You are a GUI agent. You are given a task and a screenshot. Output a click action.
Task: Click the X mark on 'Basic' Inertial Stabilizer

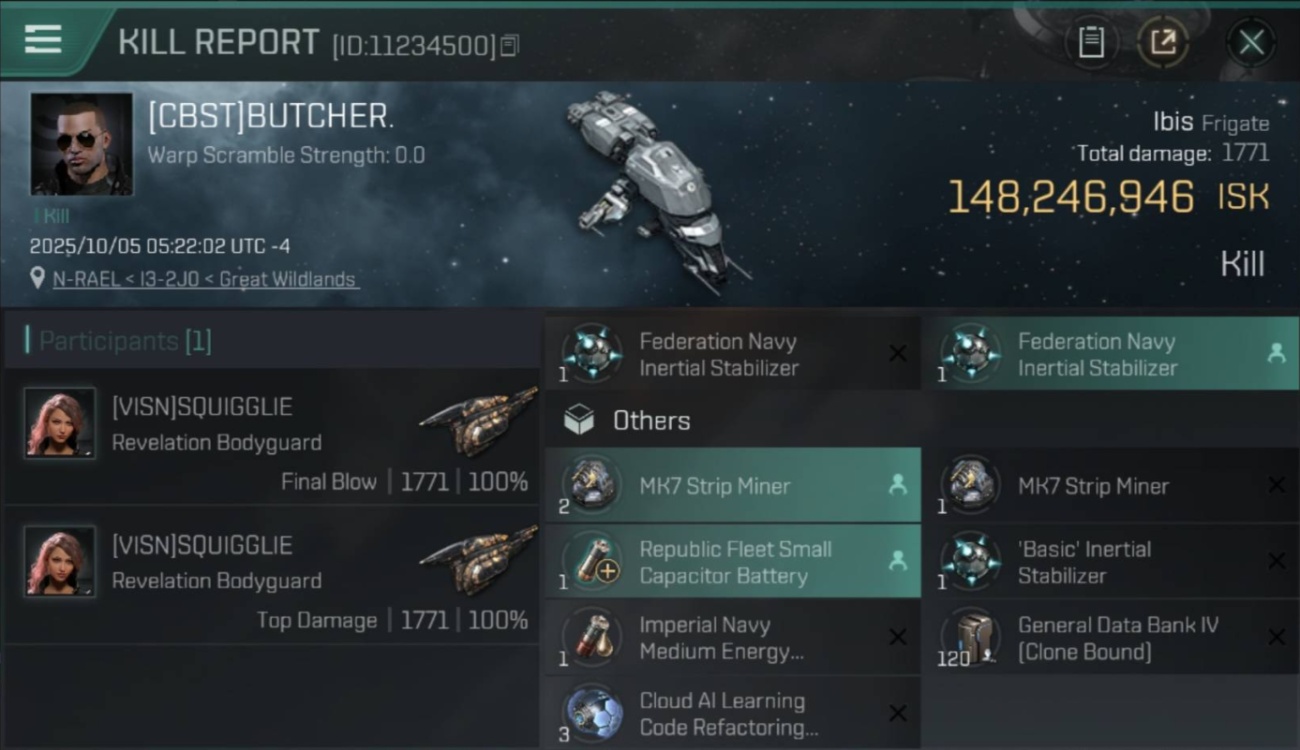pos(1276,561)
